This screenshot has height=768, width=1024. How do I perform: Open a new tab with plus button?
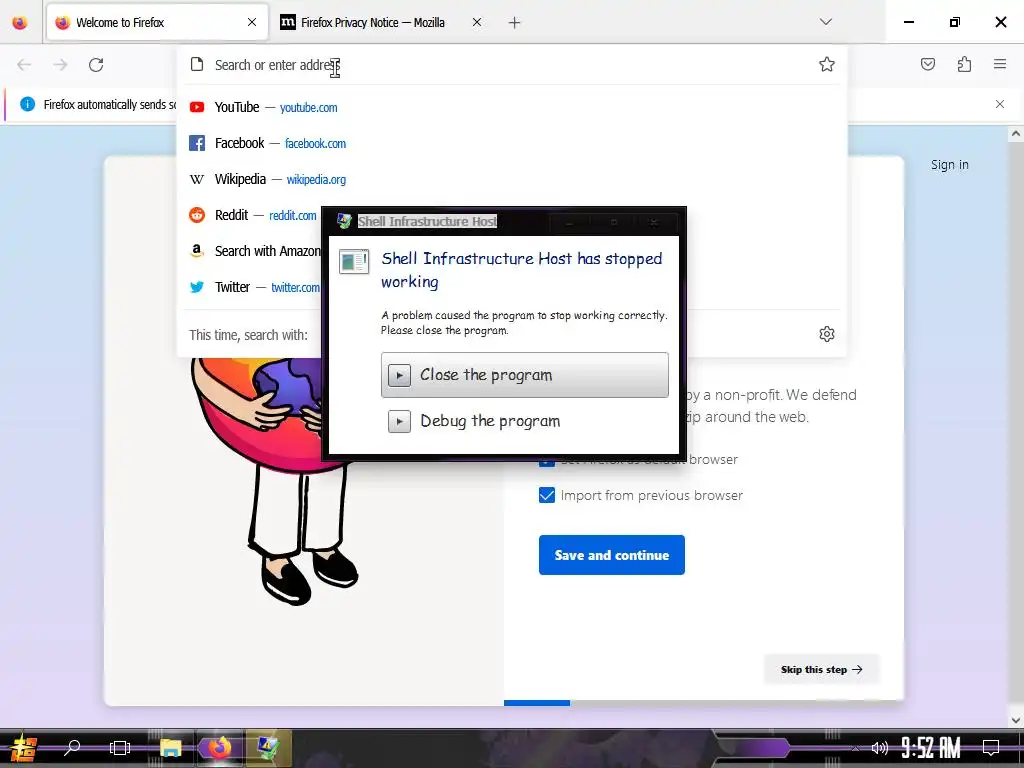pos(515,23)
